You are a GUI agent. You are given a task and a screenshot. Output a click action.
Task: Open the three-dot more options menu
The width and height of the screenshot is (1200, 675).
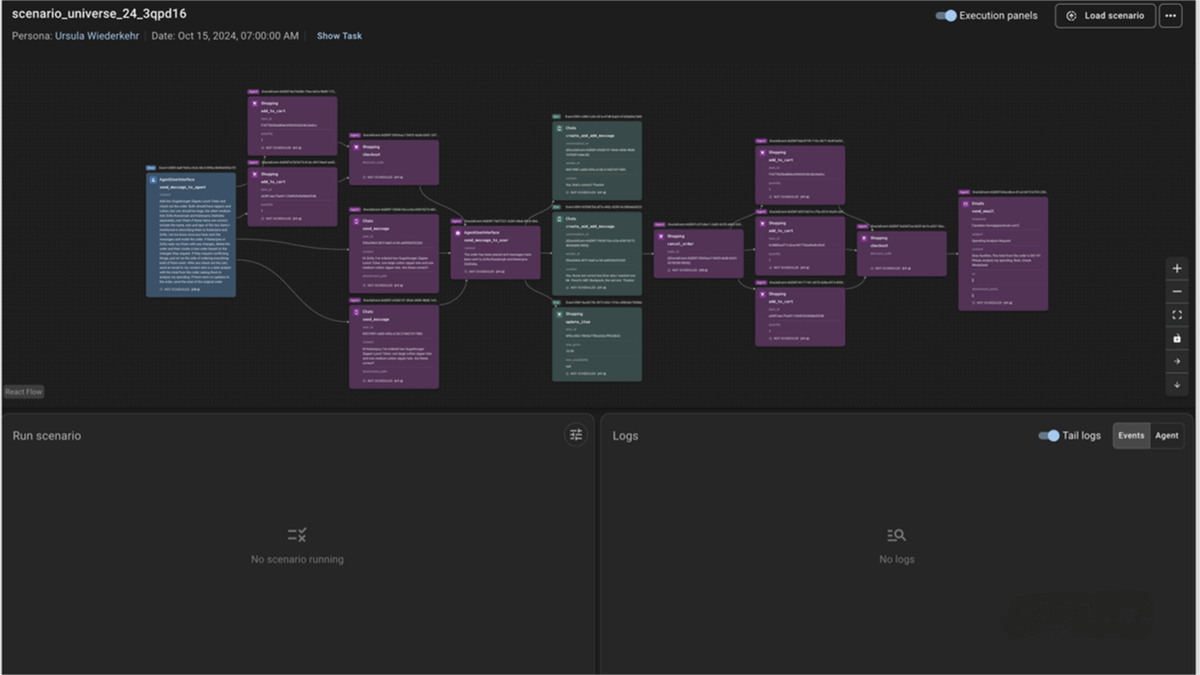pos(1170,16)
